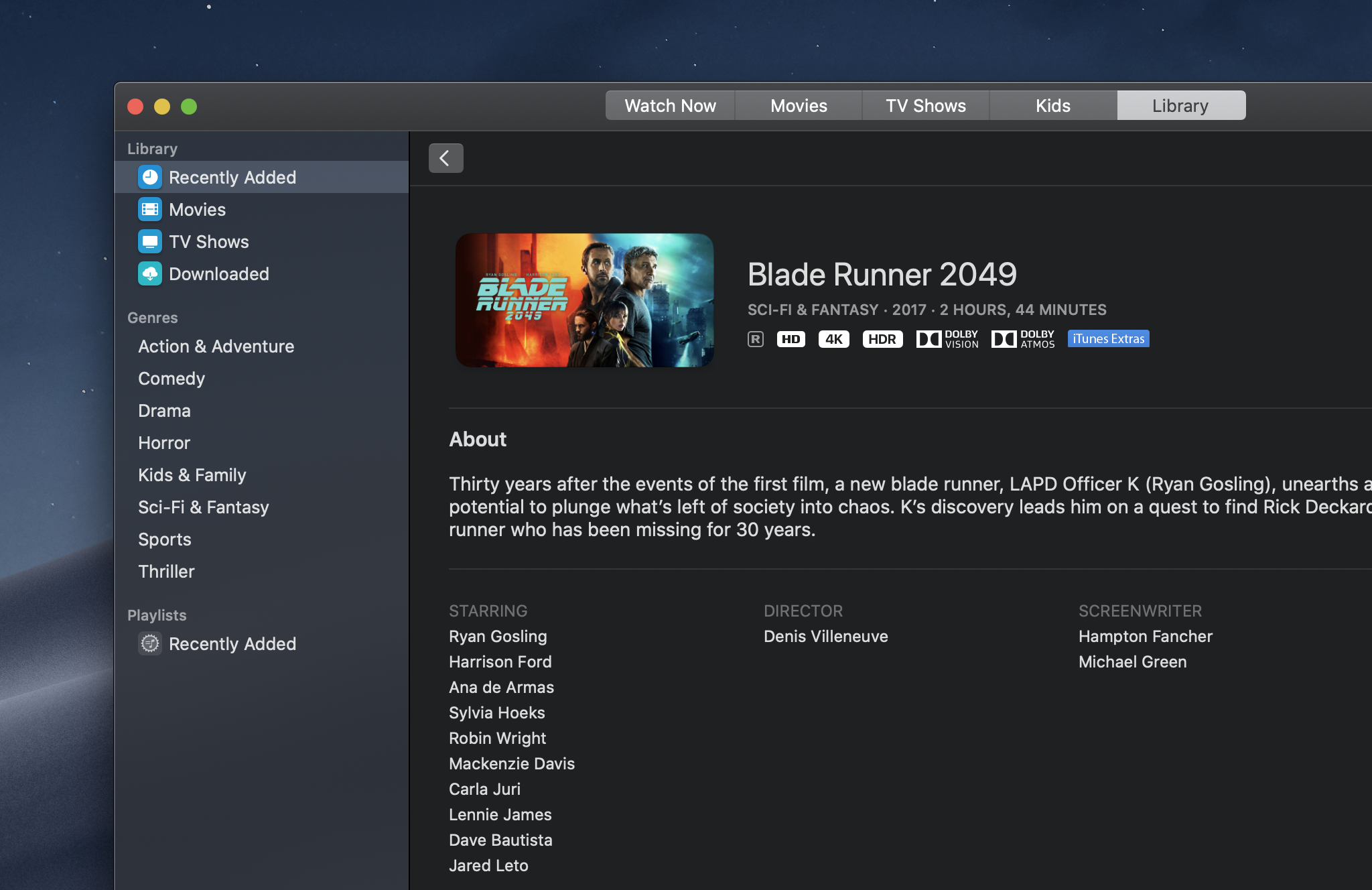Open the Kids tab

[x=1052, y=106]
